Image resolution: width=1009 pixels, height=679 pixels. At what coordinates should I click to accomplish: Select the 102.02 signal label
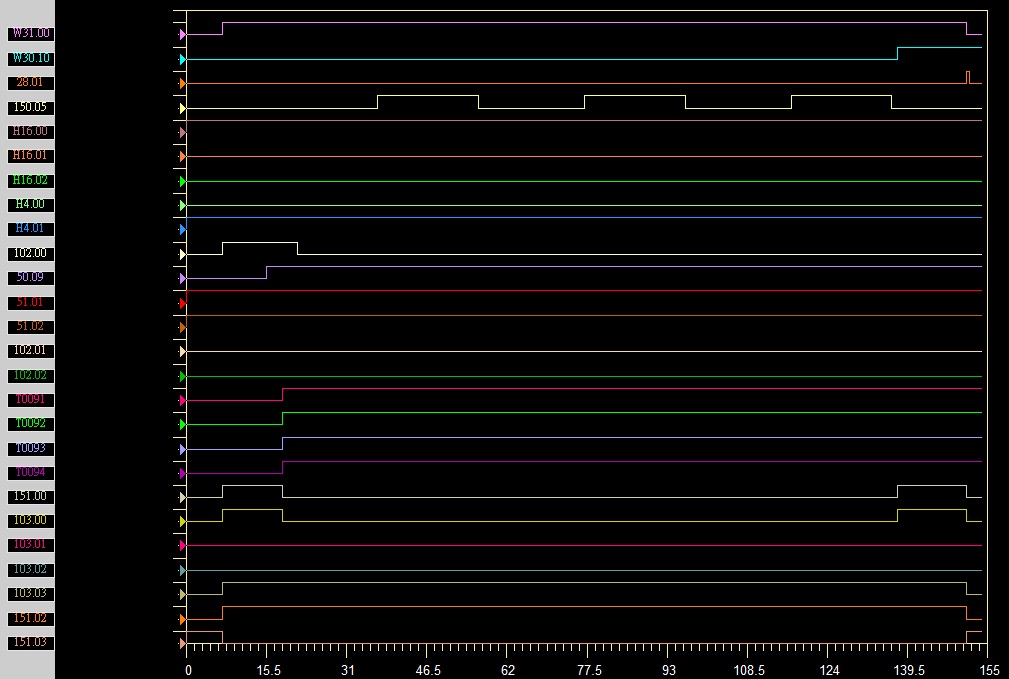coord(31,375)
